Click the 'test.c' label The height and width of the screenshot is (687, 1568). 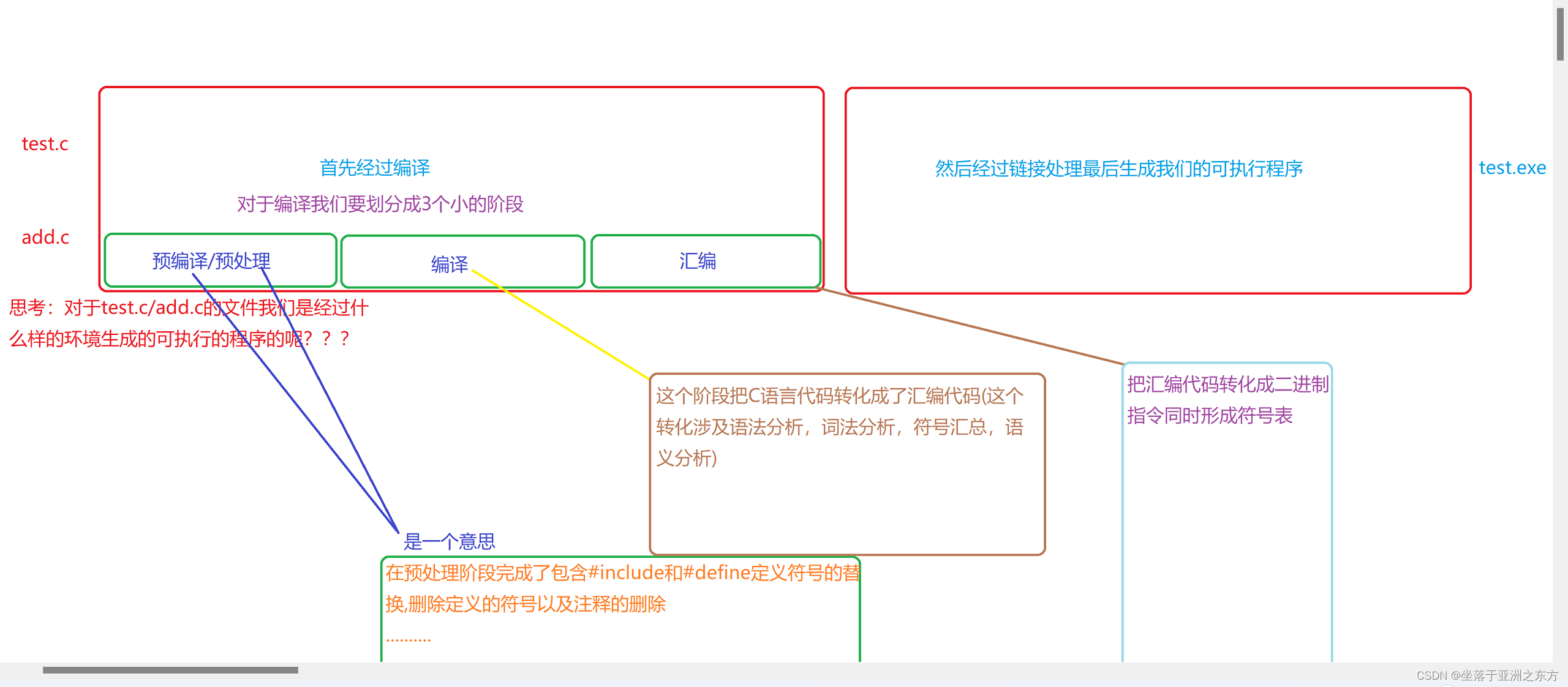pyautogui.click(x=45, y=144)
